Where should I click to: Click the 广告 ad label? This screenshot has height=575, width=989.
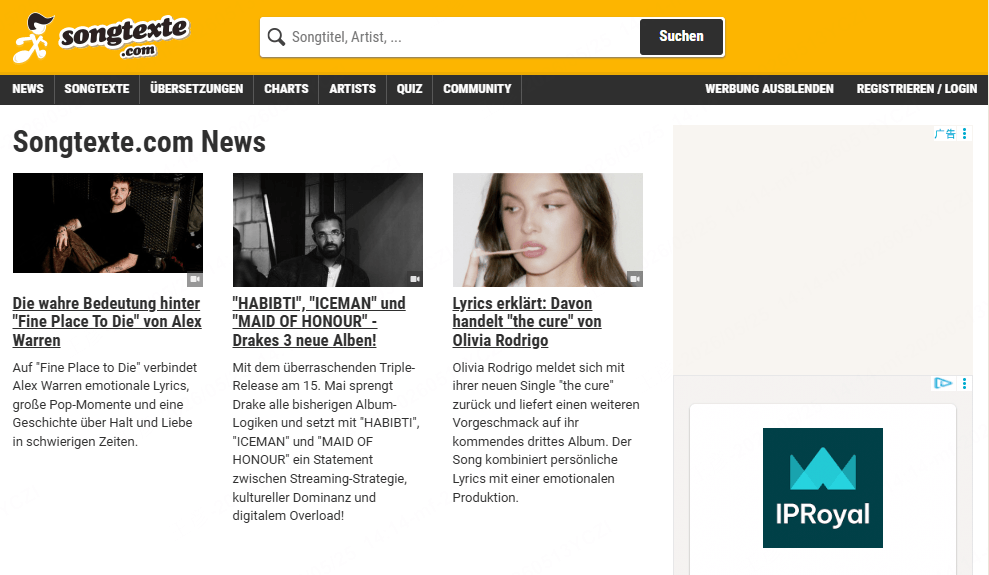[945, 134]
